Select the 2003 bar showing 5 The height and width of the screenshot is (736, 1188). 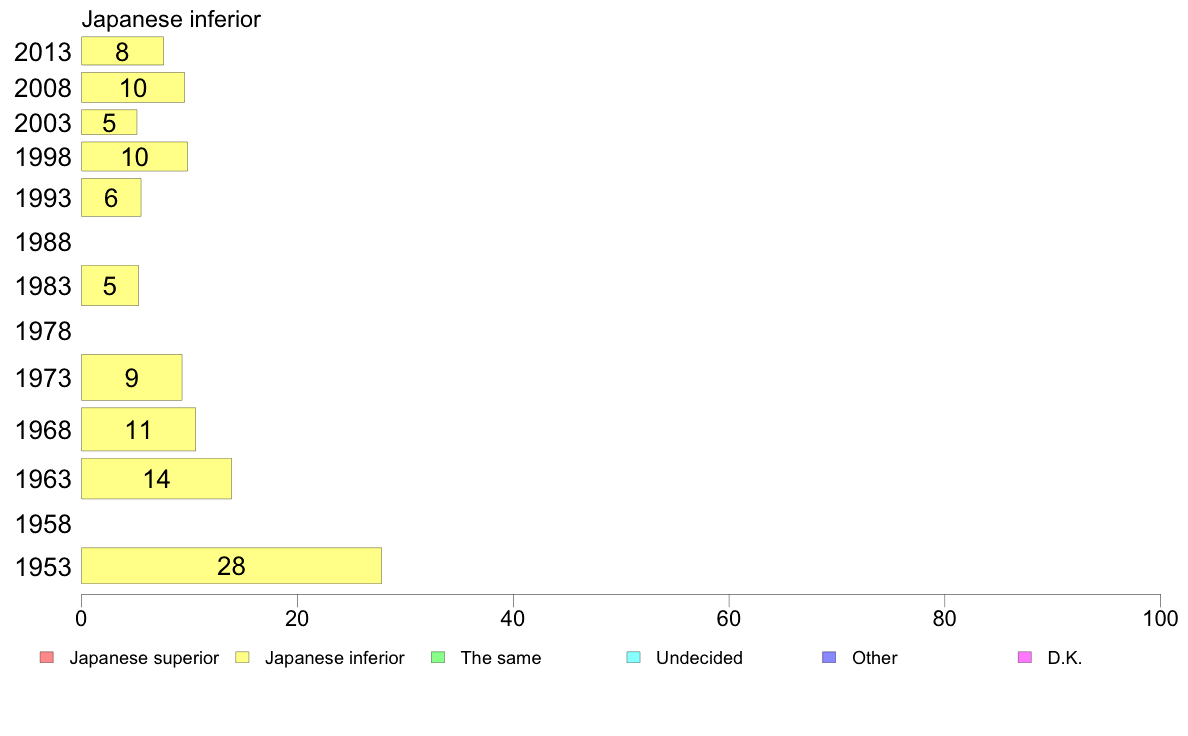tap(109, 122)
